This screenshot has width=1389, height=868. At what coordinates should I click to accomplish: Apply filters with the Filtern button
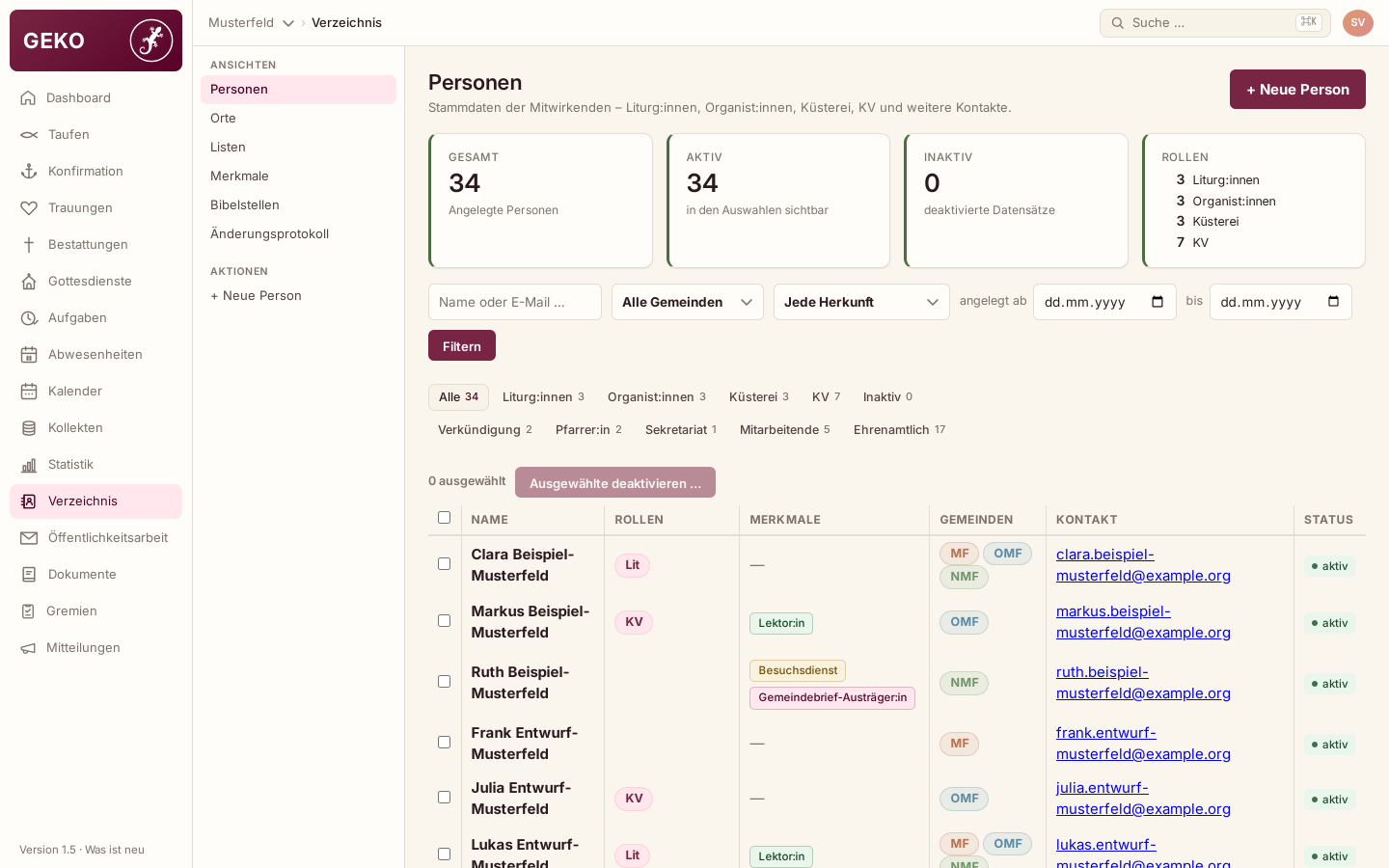coord(462,346)
